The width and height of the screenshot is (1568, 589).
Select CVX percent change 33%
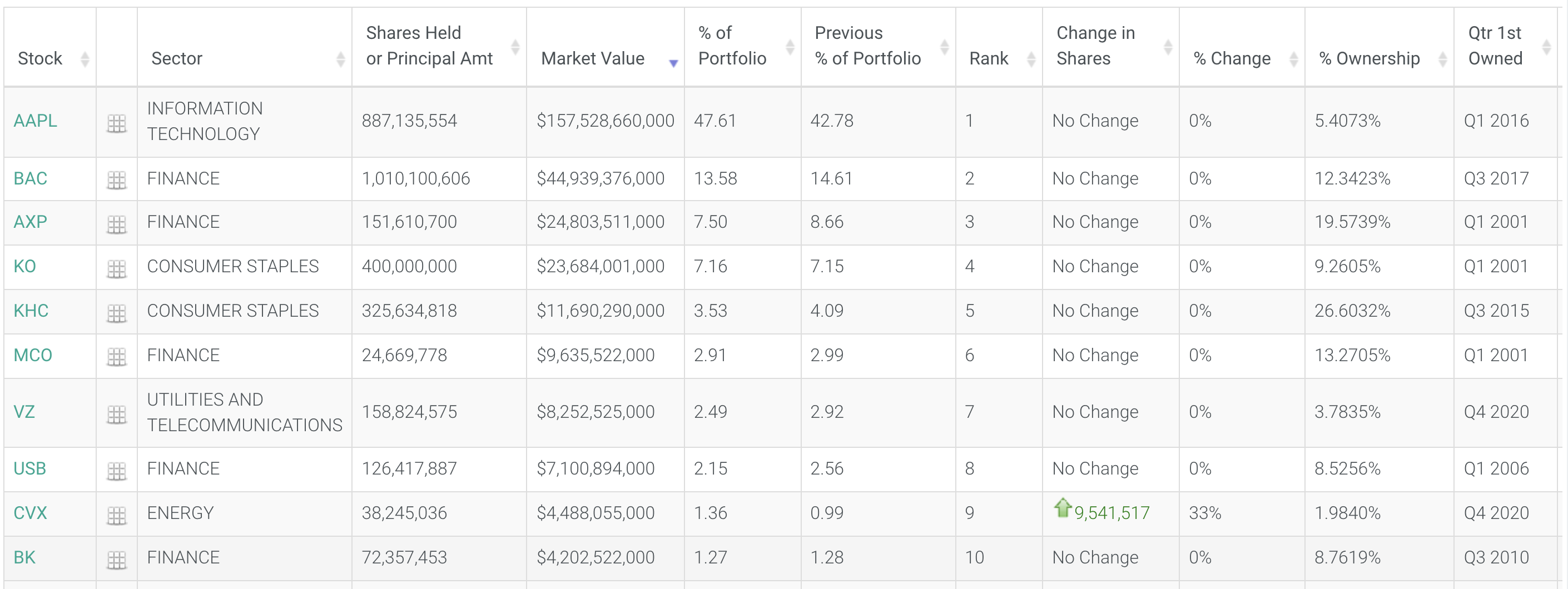[1205, 513]
